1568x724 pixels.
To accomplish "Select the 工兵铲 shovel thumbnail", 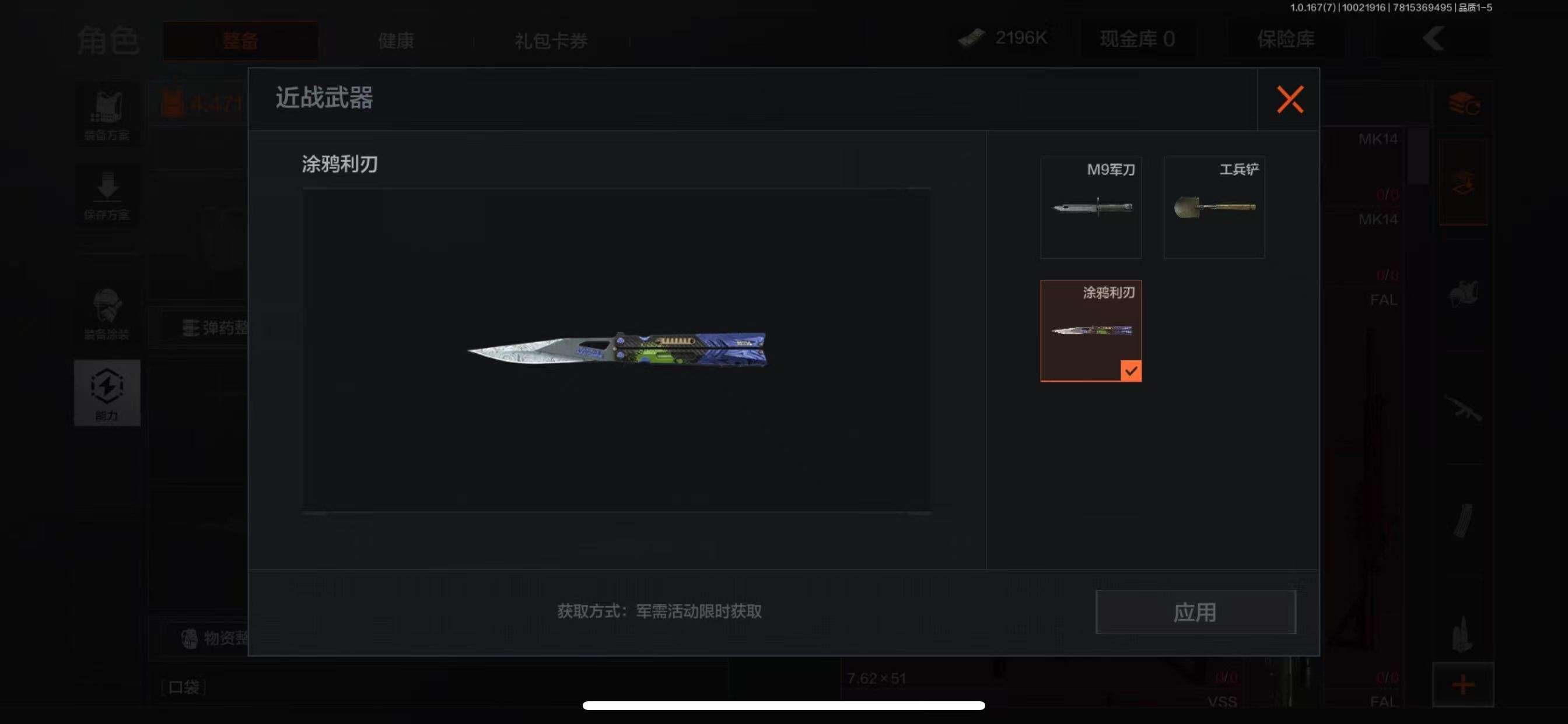I will [x=1214, y=207].
